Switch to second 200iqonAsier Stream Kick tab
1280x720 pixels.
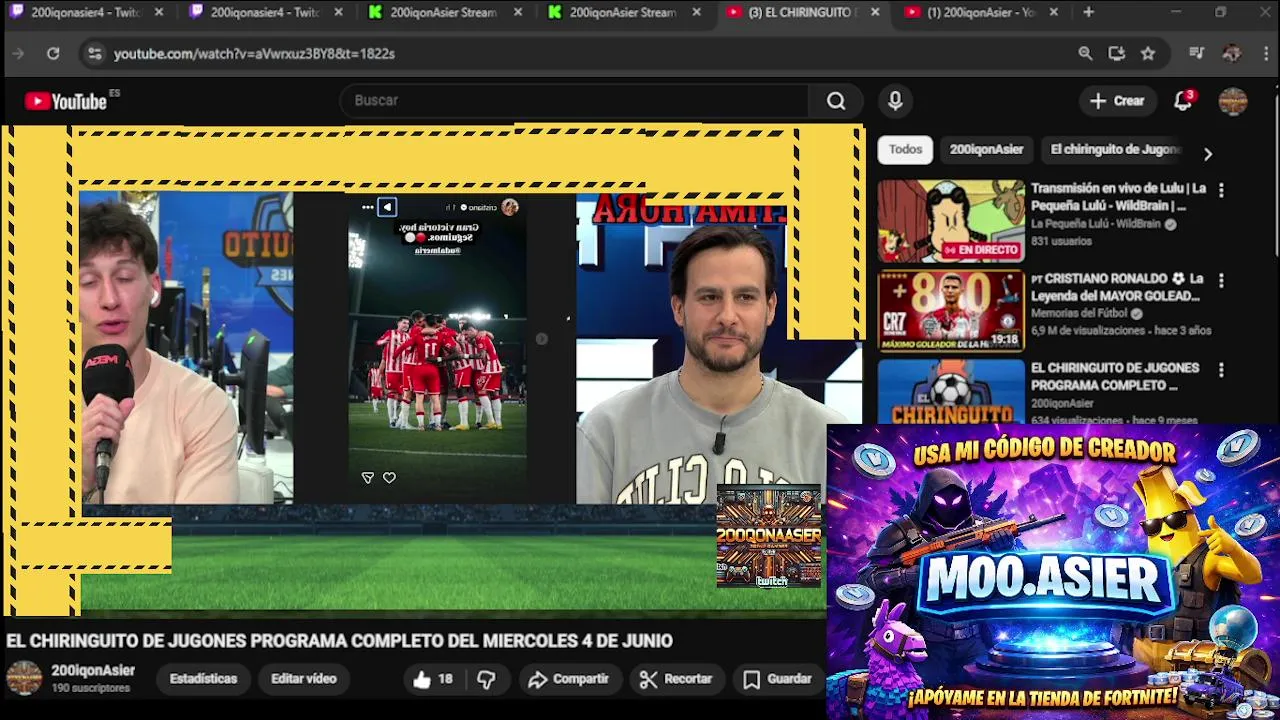tap(624, 12)
